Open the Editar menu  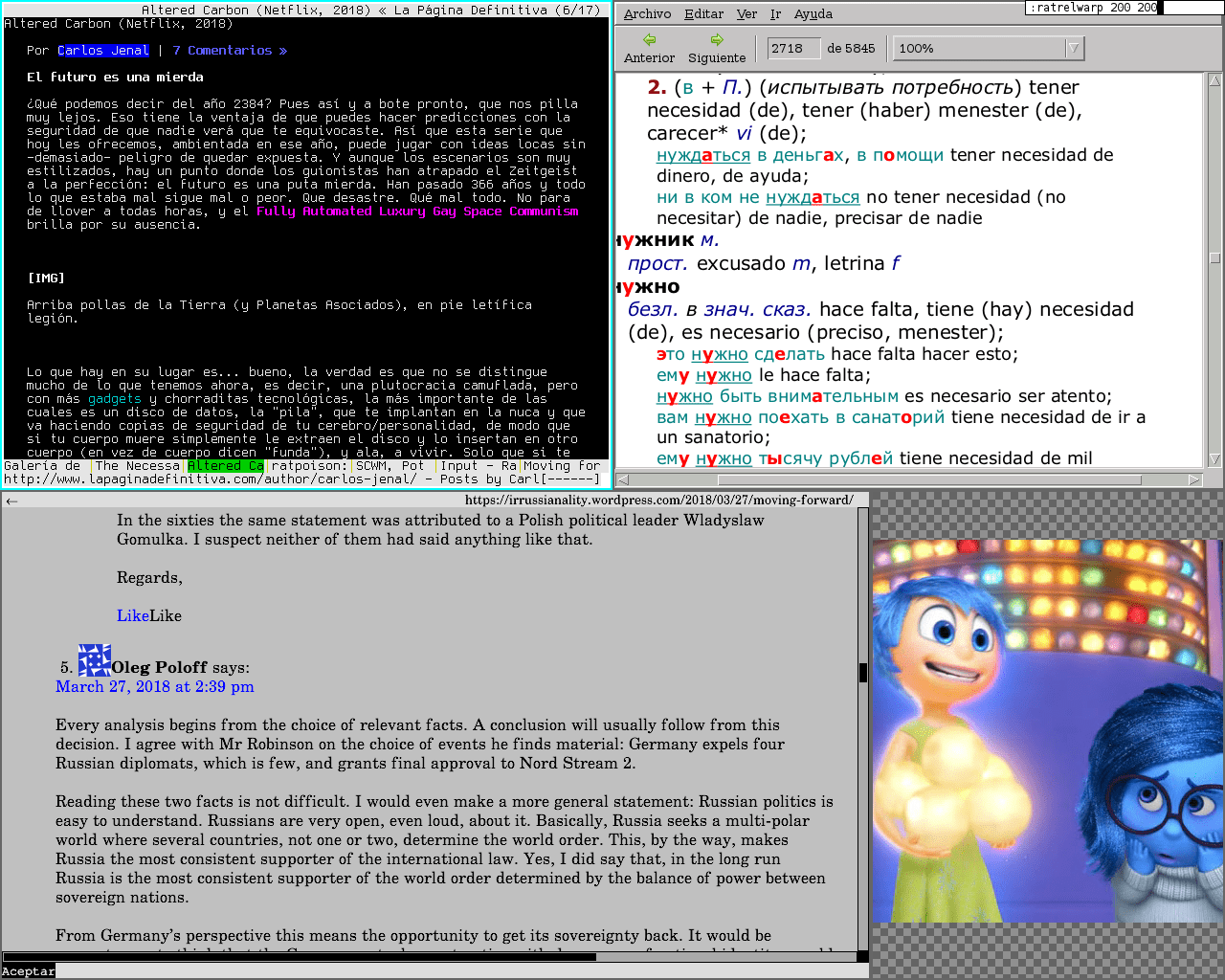point(703,13)
